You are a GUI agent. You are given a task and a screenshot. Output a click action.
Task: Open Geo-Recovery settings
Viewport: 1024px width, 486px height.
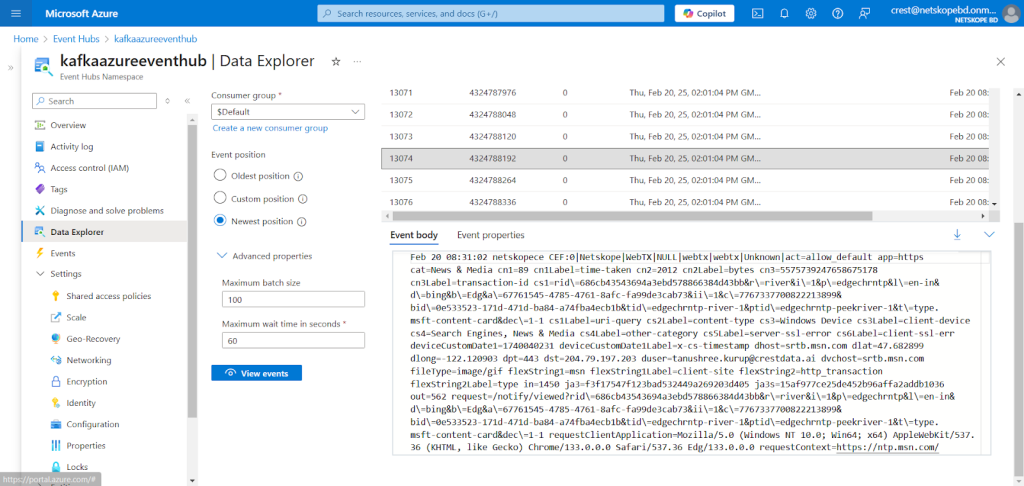tap(93, 339)
